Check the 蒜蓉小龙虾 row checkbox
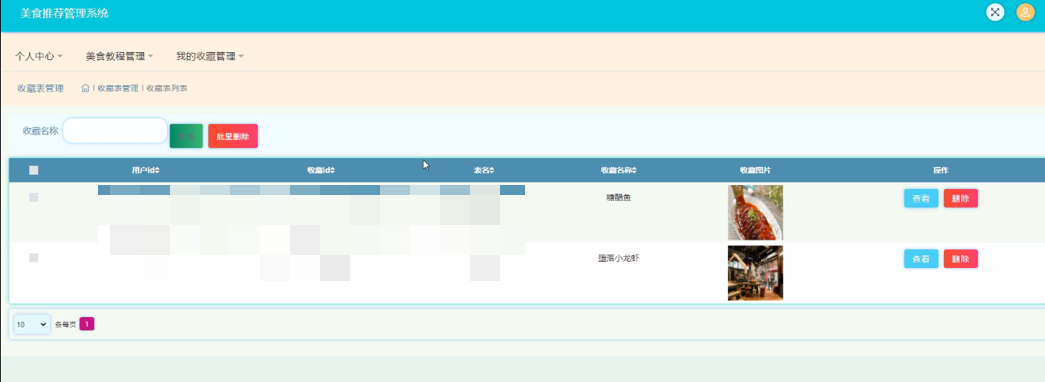 click(33, 257)
